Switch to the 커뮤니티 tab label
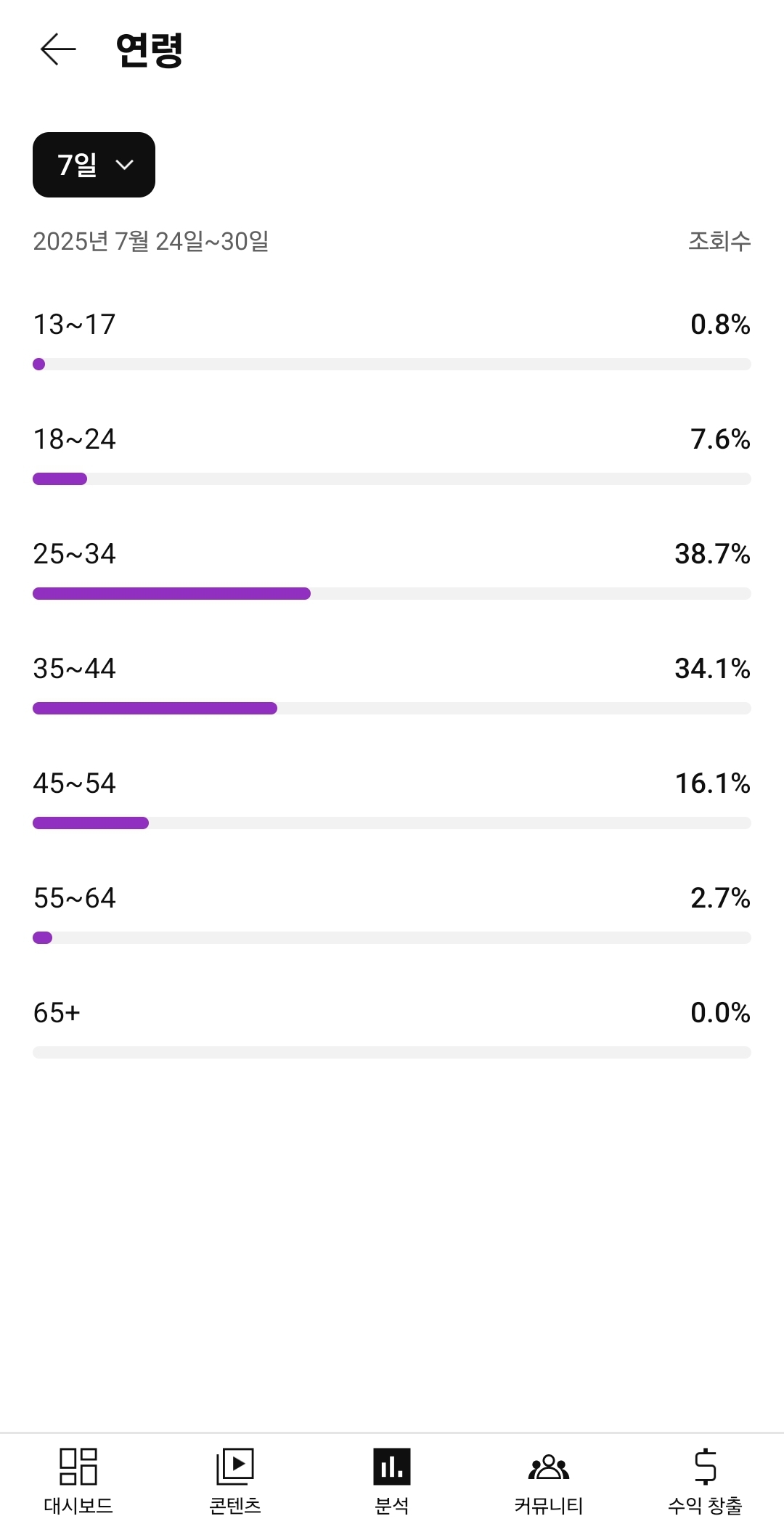The height and width of the screenshot is (1532, 784). click(549, 1506)
